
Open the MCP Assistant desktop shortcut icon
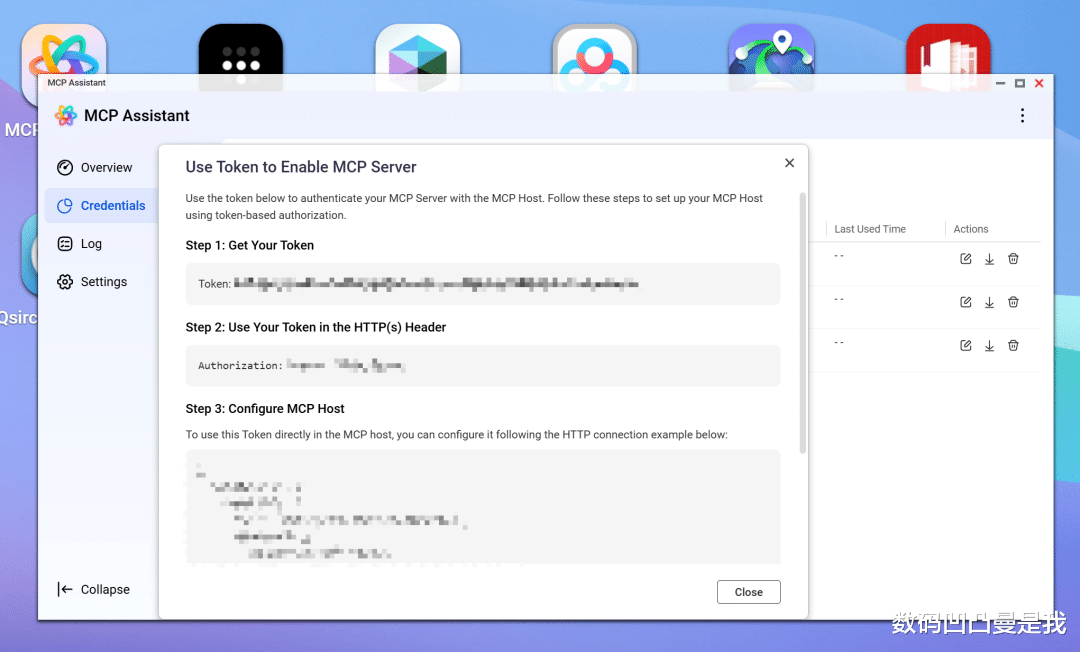tap(63, 48)
